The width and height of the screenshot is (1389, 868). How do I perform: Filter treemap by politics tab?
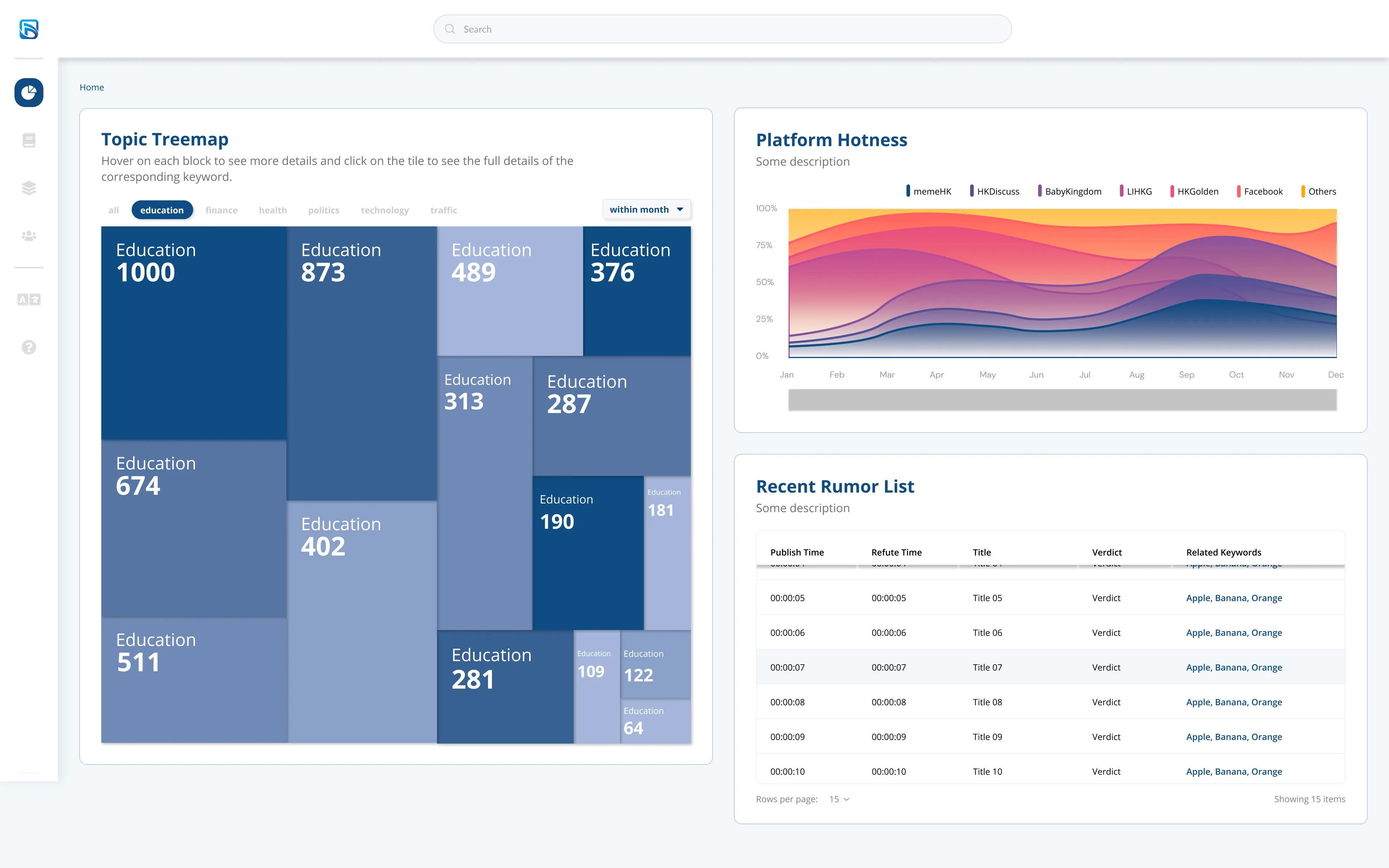point(324,210)
